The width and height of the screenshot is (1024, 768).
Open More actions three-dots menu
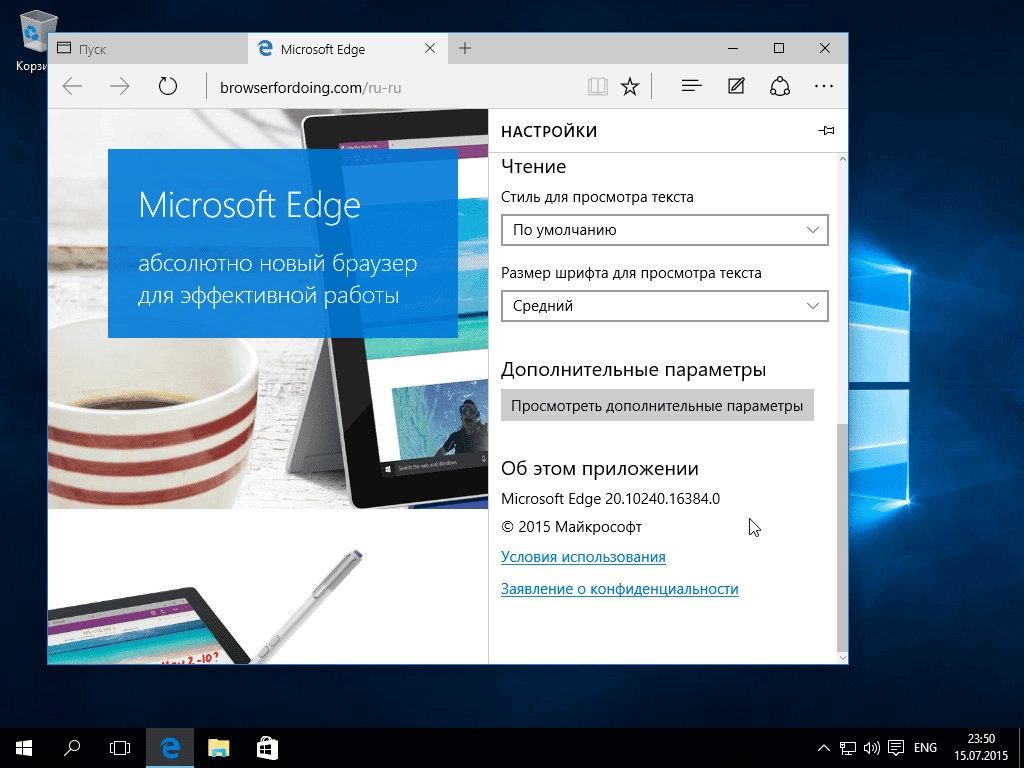click(824, 86)
